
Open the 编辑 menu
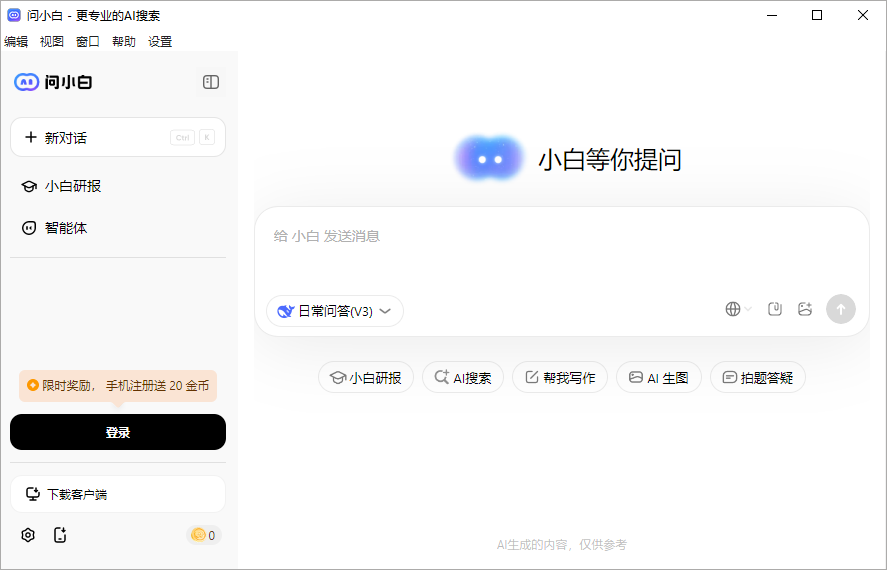coord(16,42)
